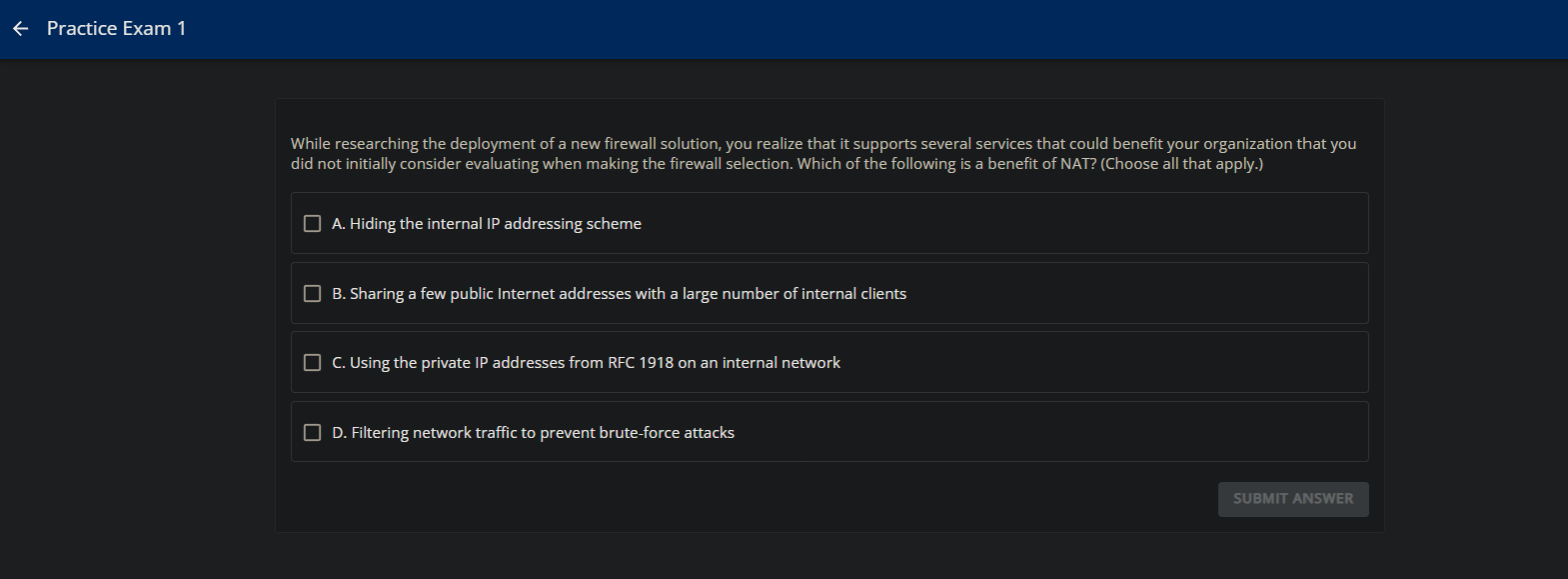Image resolution: width=1568 pixels, height=579 pixels.
Task: Mark the checkbox for option D
Action: pyautogui.click(x=312, y=433)
